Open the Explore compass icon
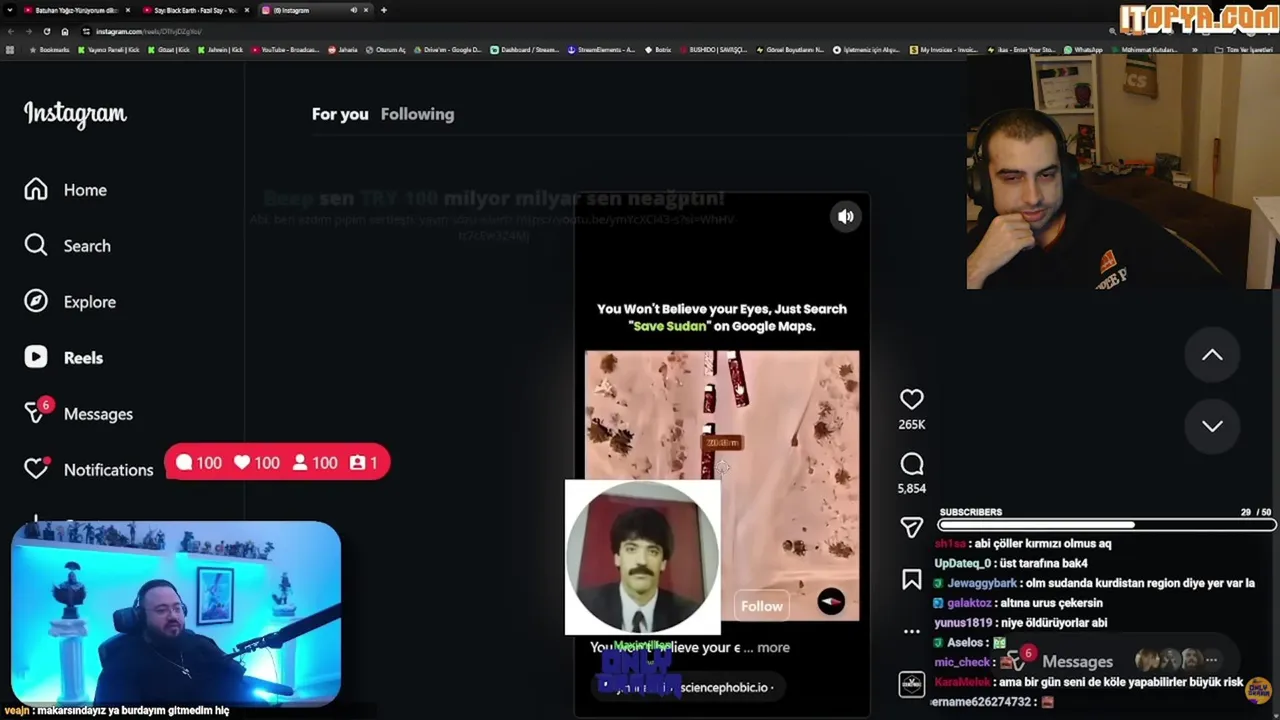1280x720 pixels. (36, 302)
